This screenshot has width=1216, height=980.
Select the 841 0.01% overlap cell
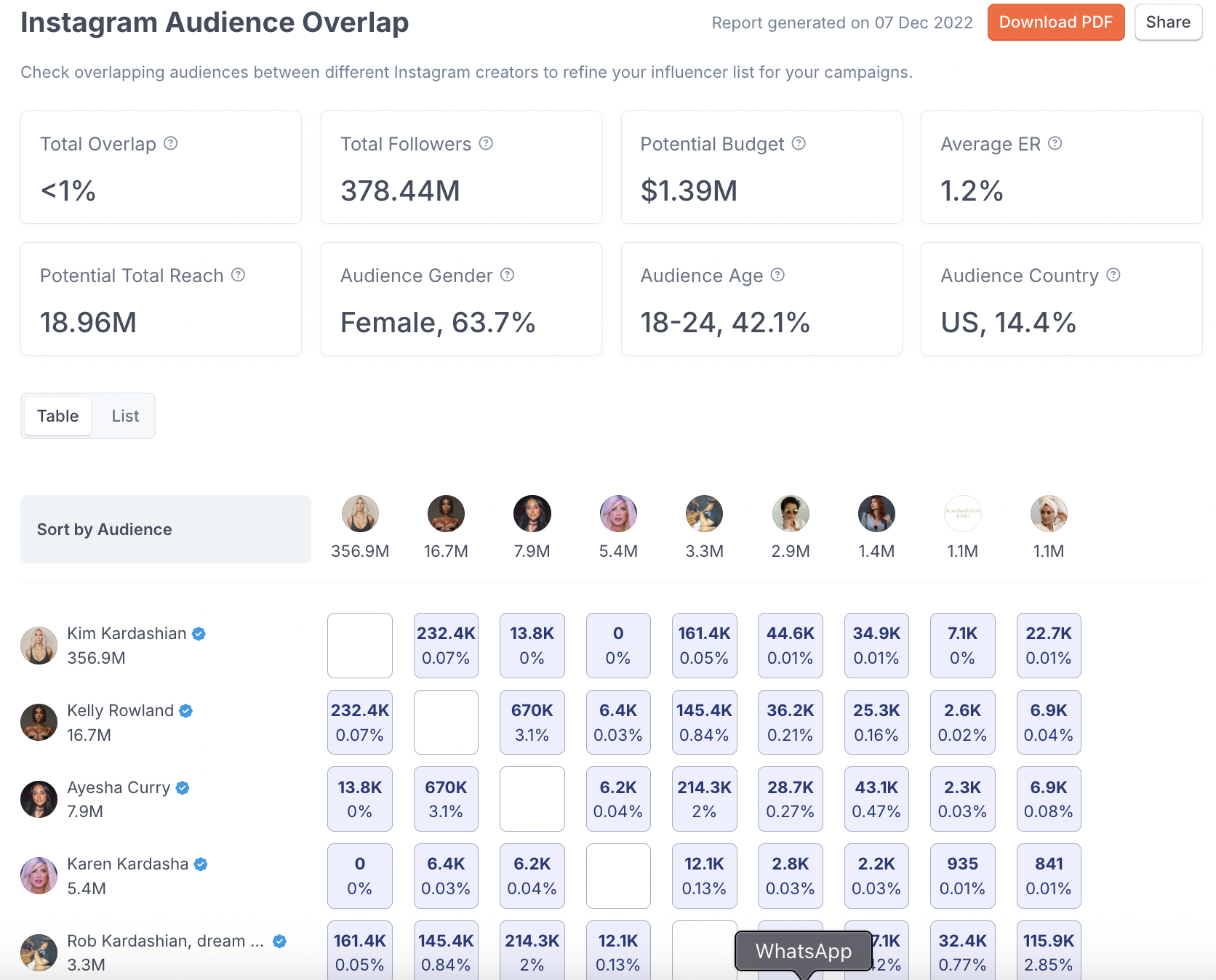click(x=1049, y=876)
